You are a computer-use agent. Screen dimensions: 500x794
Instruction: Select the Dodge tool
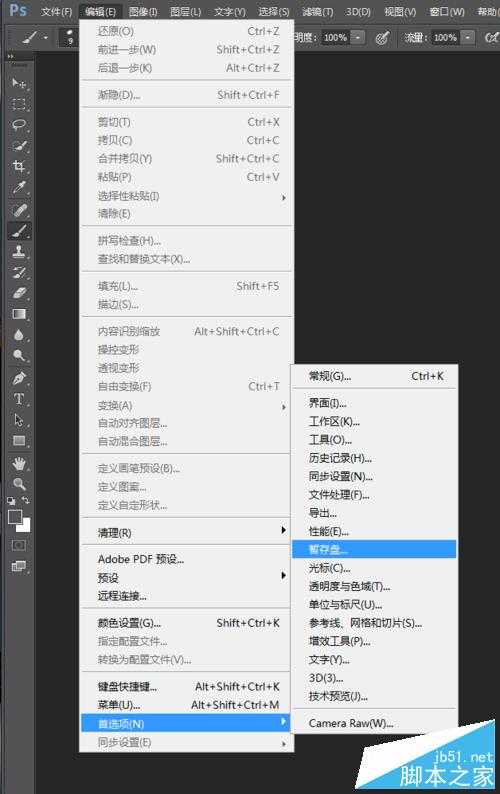click(x=19, y=356)
